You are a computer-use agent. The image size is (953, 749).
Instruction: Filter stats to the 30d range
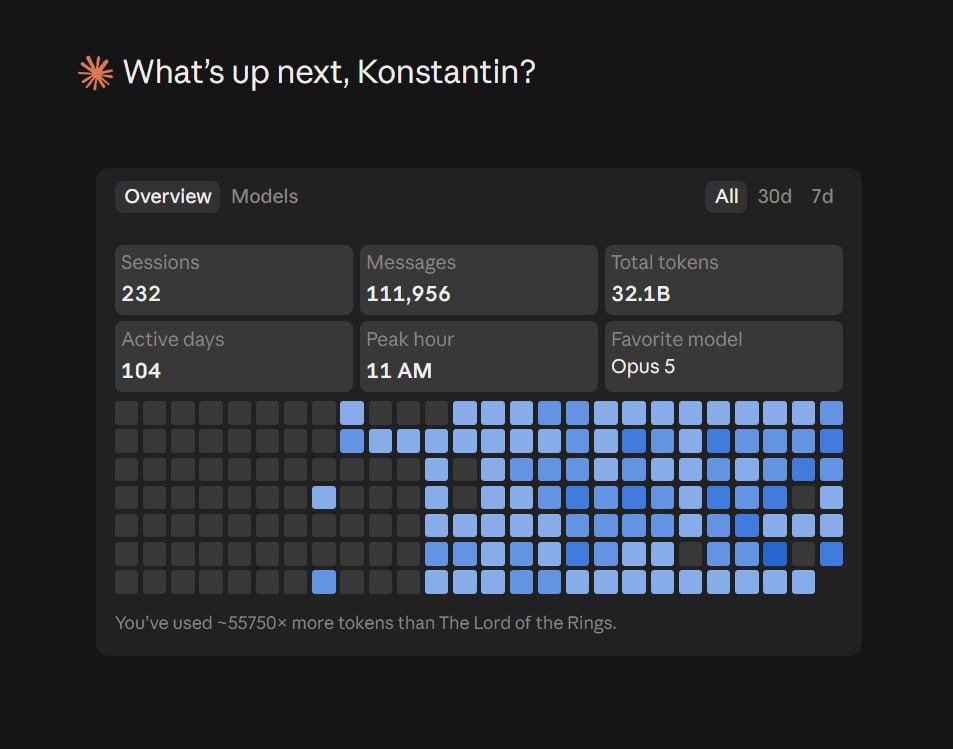pos(774,196)
